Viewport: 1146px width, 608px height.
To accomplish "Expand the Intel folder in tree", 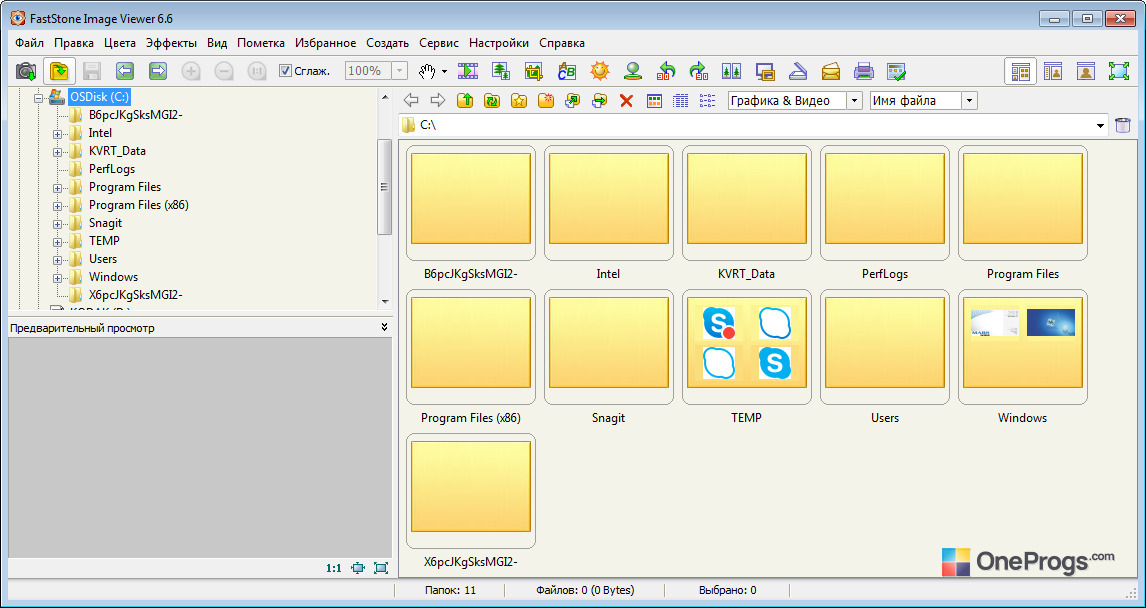I will [x=57, y=134].
